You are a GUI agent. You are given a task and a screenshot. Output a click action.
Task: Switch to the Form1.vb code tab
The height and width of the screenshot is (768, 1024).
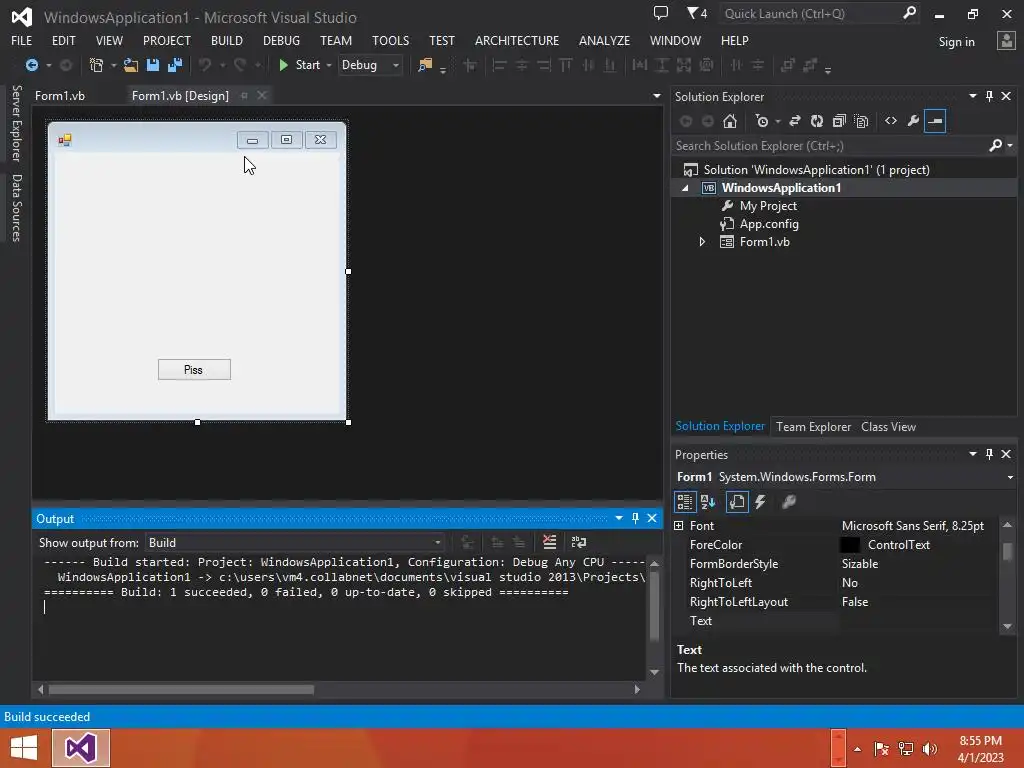pyautogui.click(x=60, y=95)
